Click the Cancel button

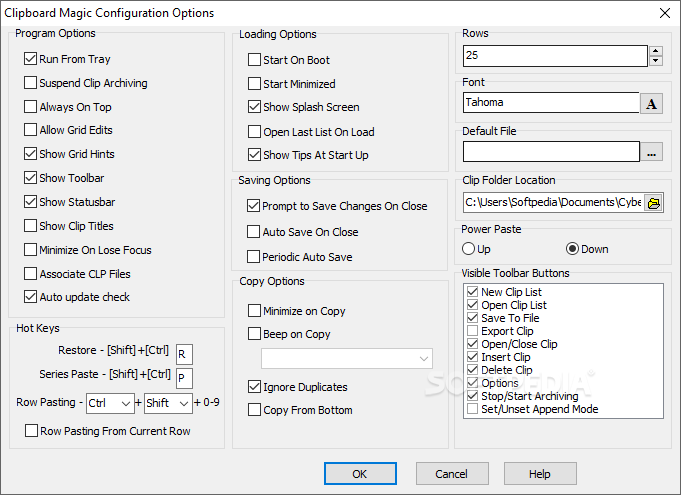click(x=452, y=473)
